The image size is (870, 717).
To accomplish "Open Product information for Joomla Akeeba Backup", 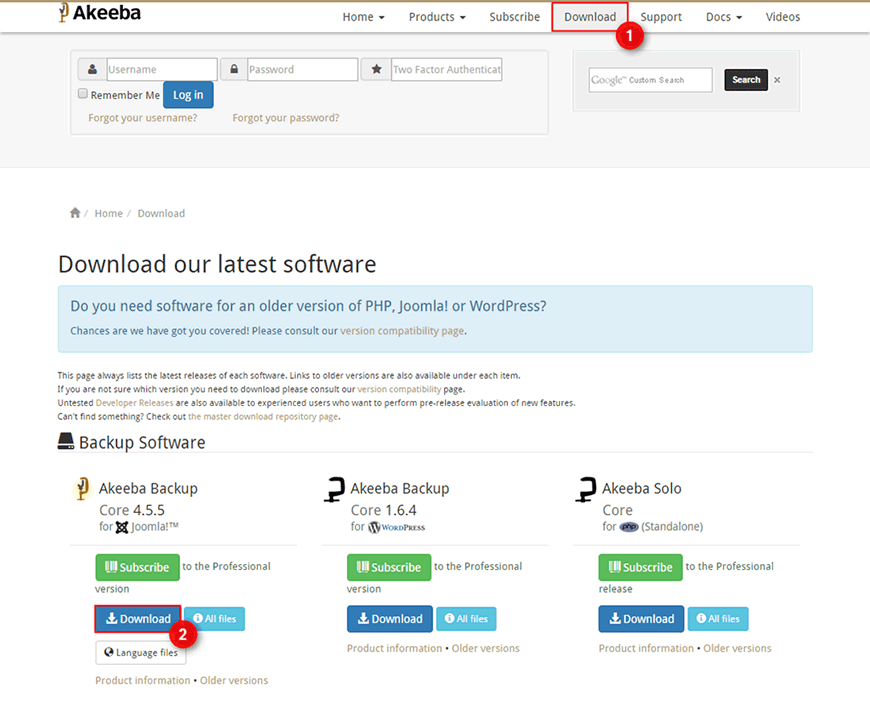I will click(x=143, y=680).
